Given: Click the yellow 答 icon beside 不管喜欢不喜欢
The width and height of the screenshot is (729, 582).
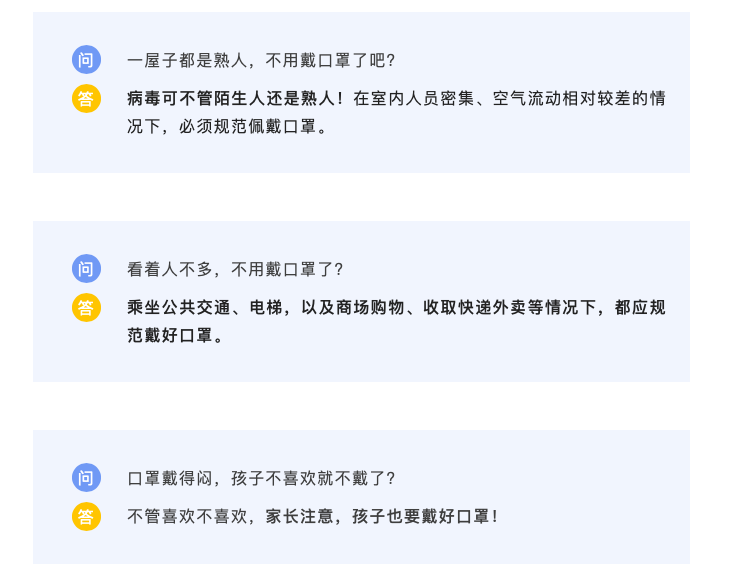Looking at the screenshot, I should (86, 516).
